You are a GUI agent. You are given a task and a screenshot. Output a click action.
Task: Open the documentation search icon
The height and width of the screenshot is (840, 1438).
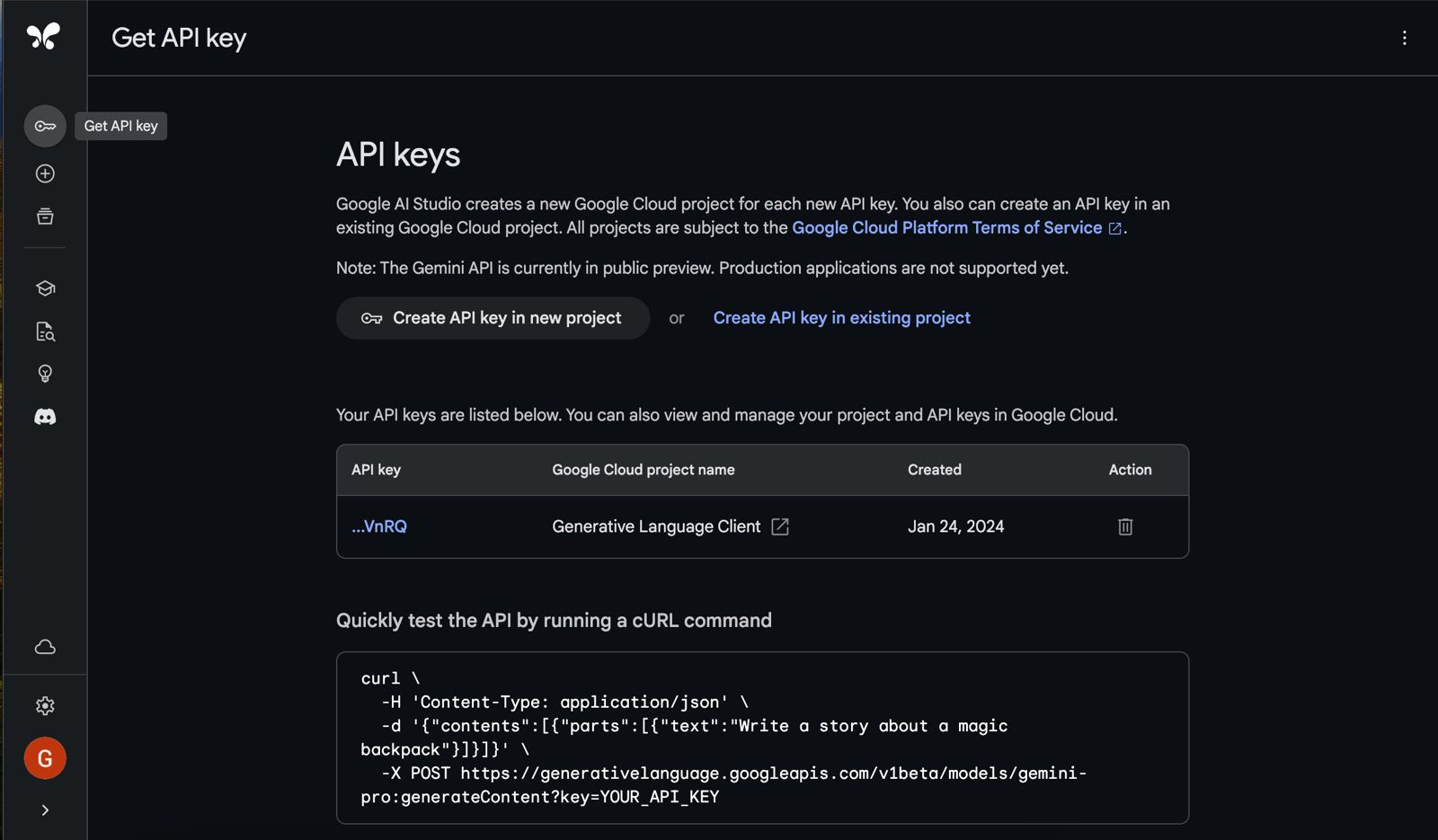pos(45,332)
